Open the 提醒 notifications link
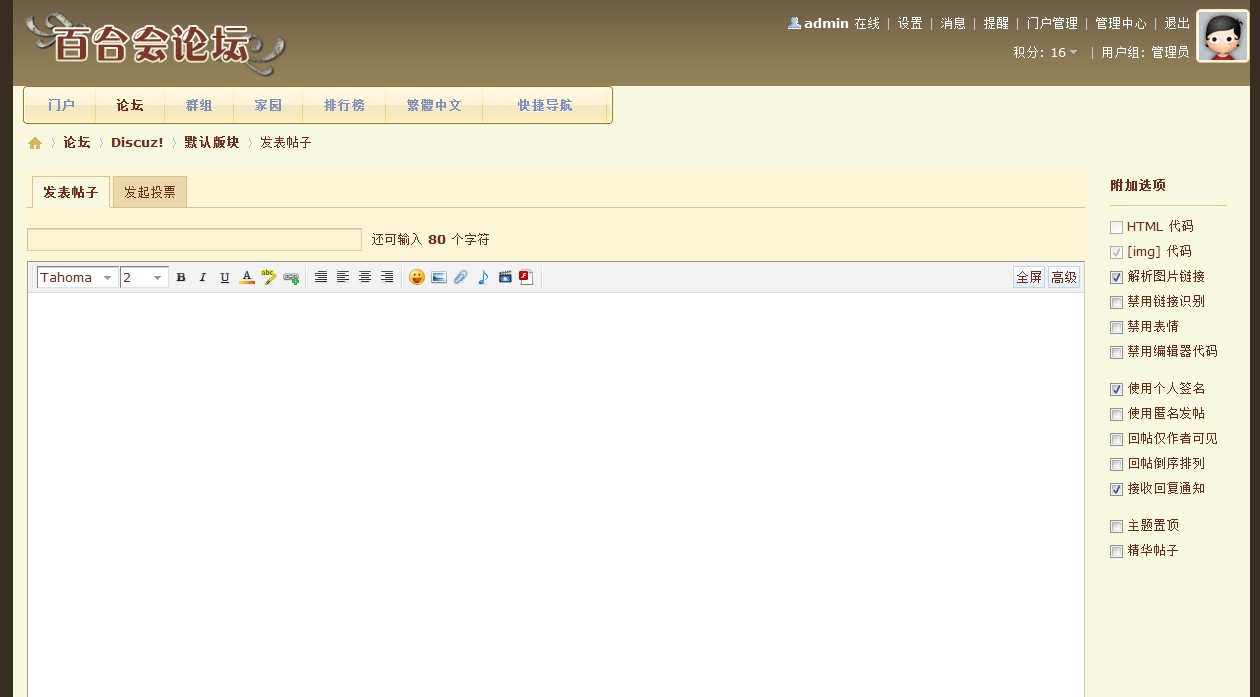This screenshot has height=697, width=1260. (x=996, y=23)
